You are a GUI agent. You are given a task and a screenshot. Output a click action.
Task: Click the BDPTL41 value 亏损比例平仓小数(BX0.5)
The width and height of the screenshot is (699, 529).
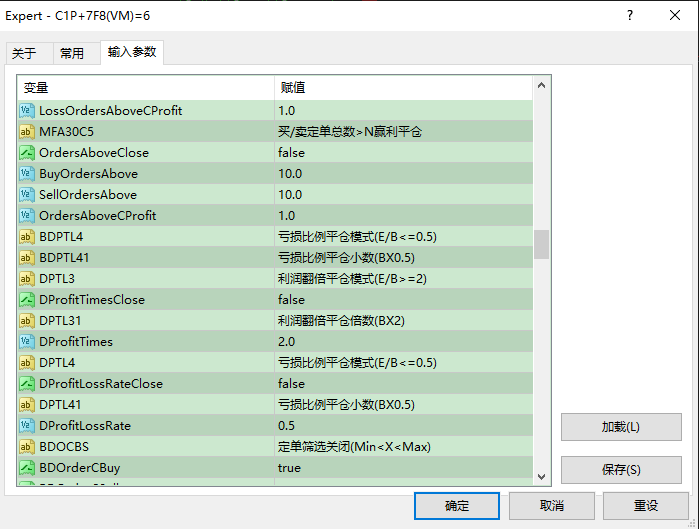(346, 258)
